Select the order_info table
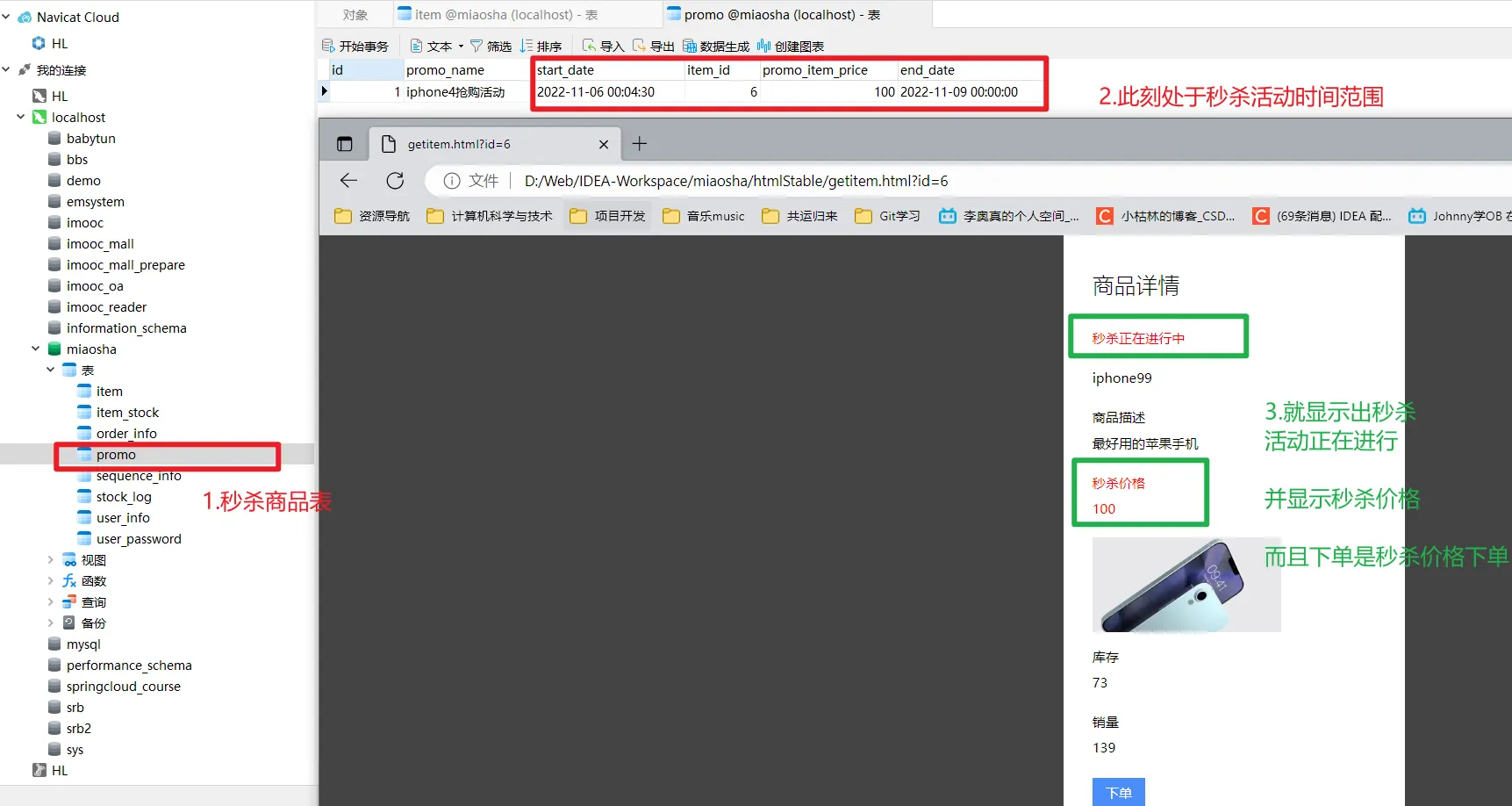The image size is (1512, 806). click(x=126, y=434)
